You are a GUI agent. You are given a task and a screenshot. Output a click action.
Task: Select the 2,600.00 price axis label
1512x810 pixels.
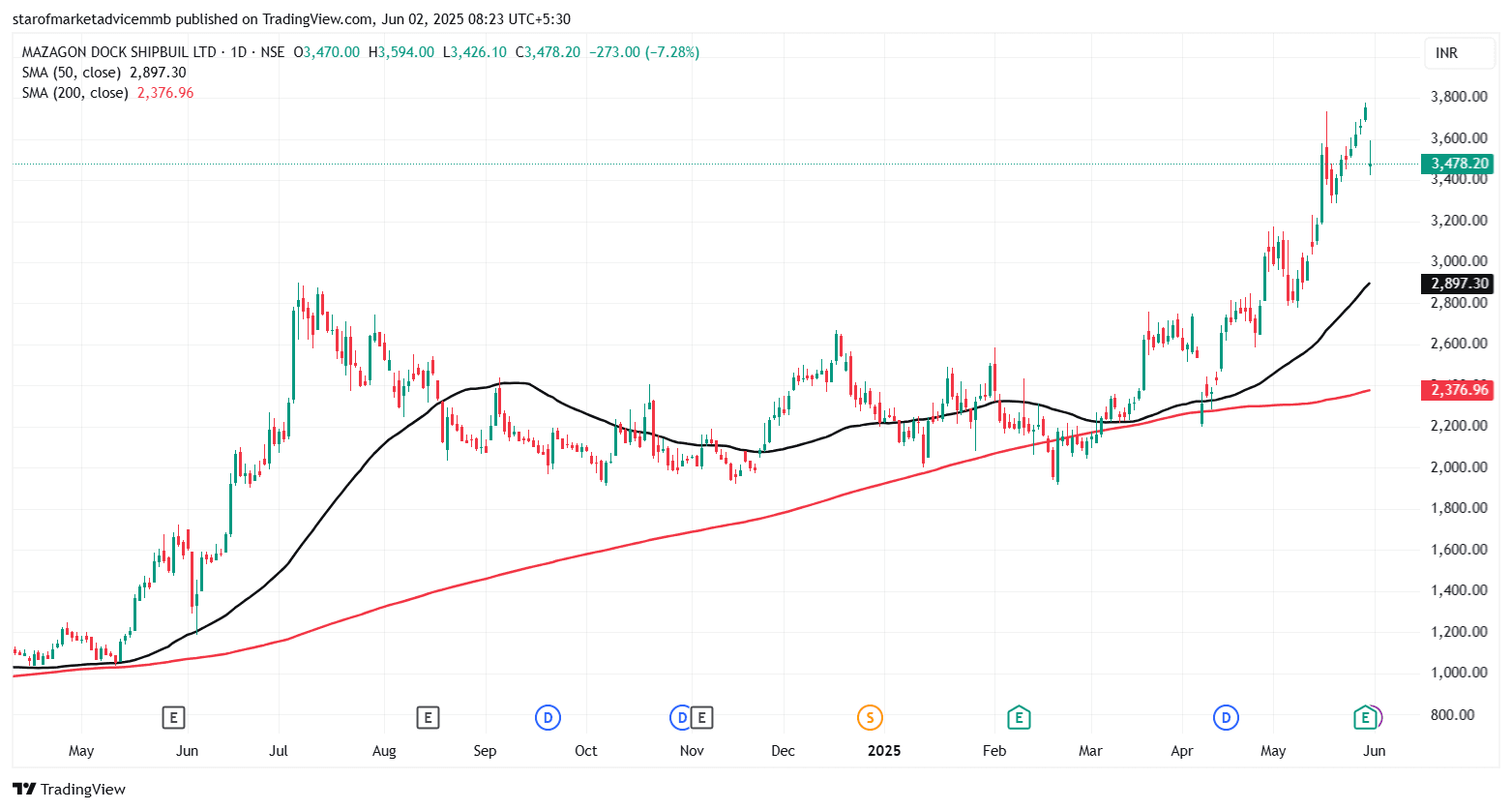[x=1459, y=344]
